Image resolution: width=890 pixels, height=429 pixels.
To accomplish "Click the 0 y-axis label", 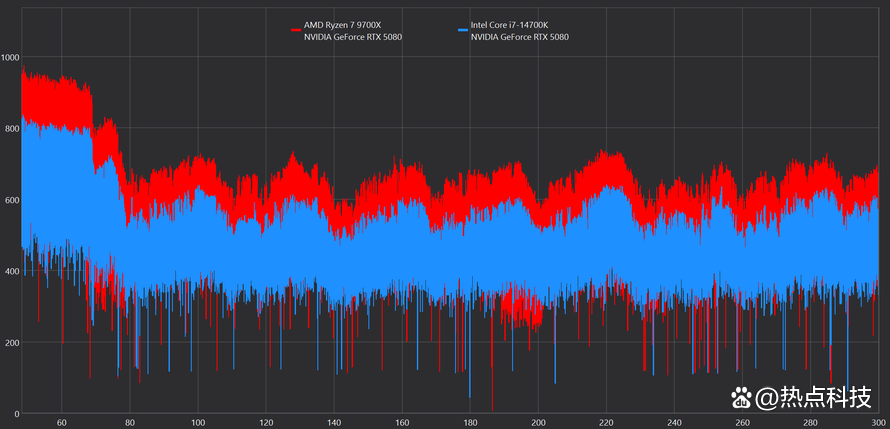I will click(15, 413).
